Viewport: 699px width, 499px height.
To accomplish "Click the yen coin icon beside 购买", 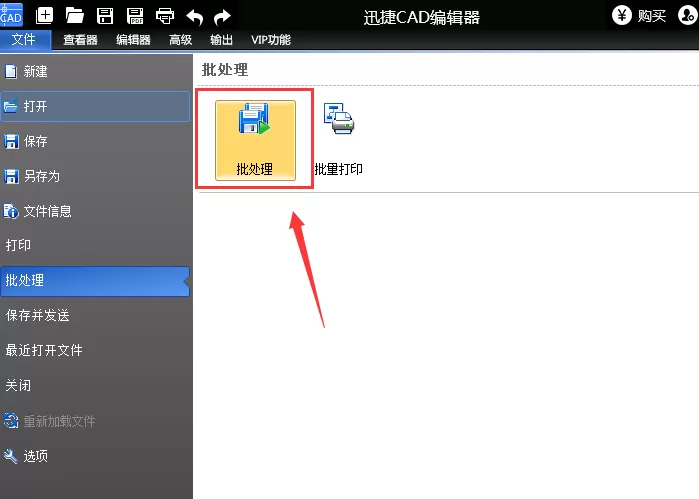I will coord(621,16).
